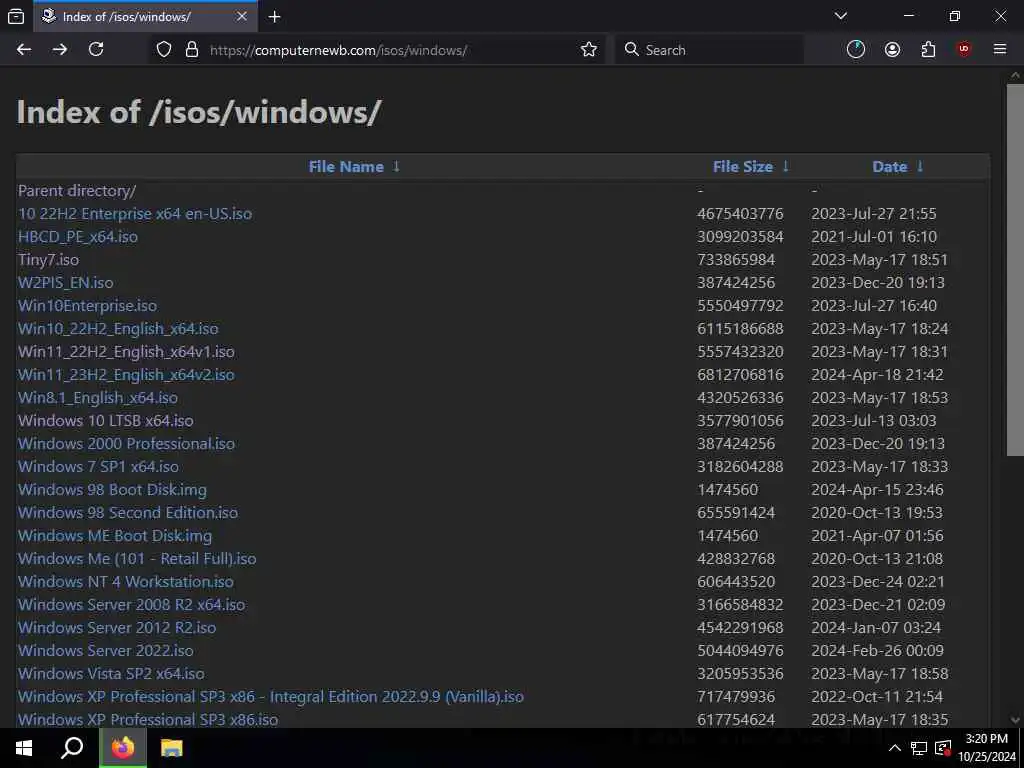Download Windows 98 Boot Disk.img
Viewport: 1024px width, 768px height.
point(112,490)
